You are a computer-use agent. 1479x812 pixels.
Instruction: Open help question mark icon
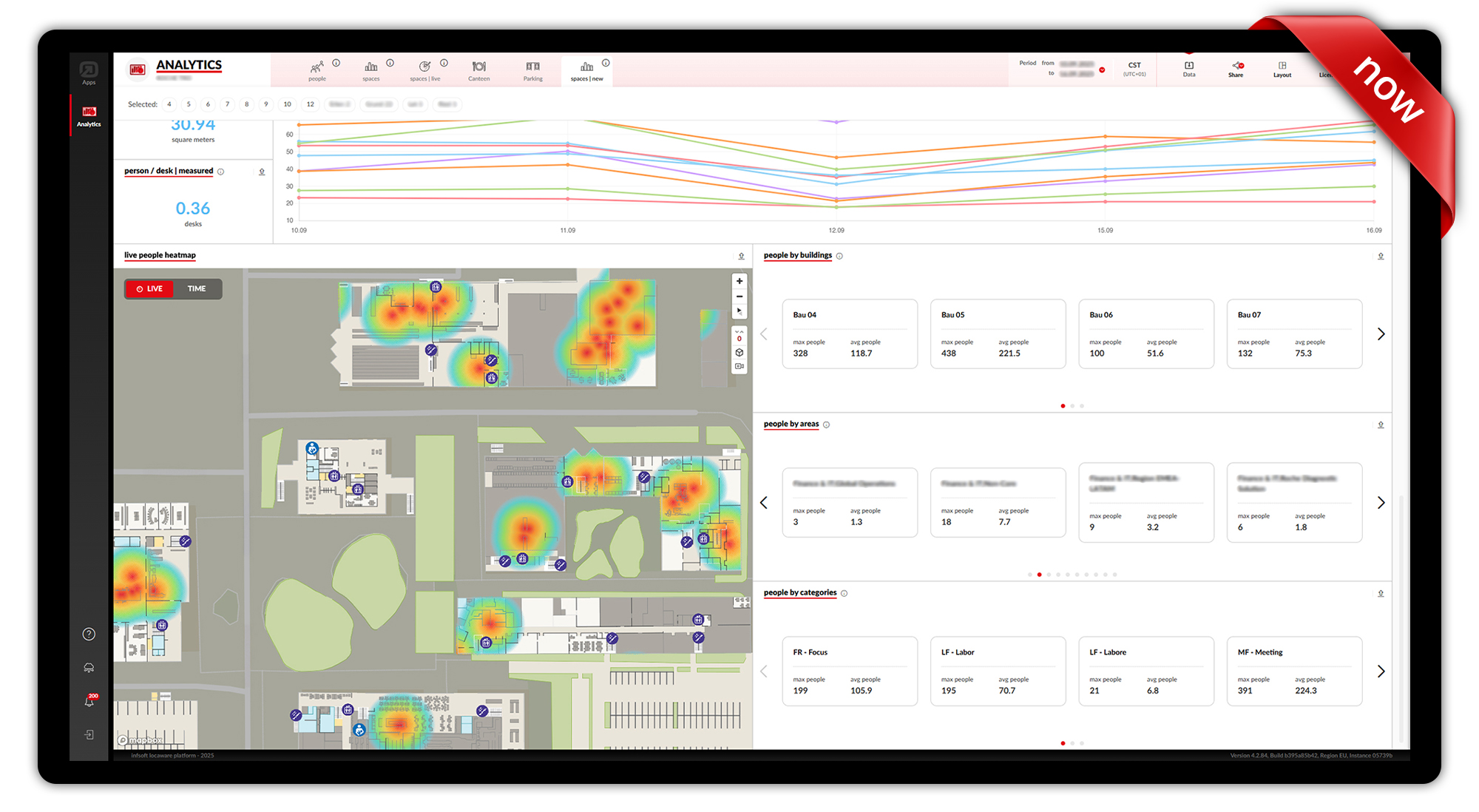[x=89, y=634]
